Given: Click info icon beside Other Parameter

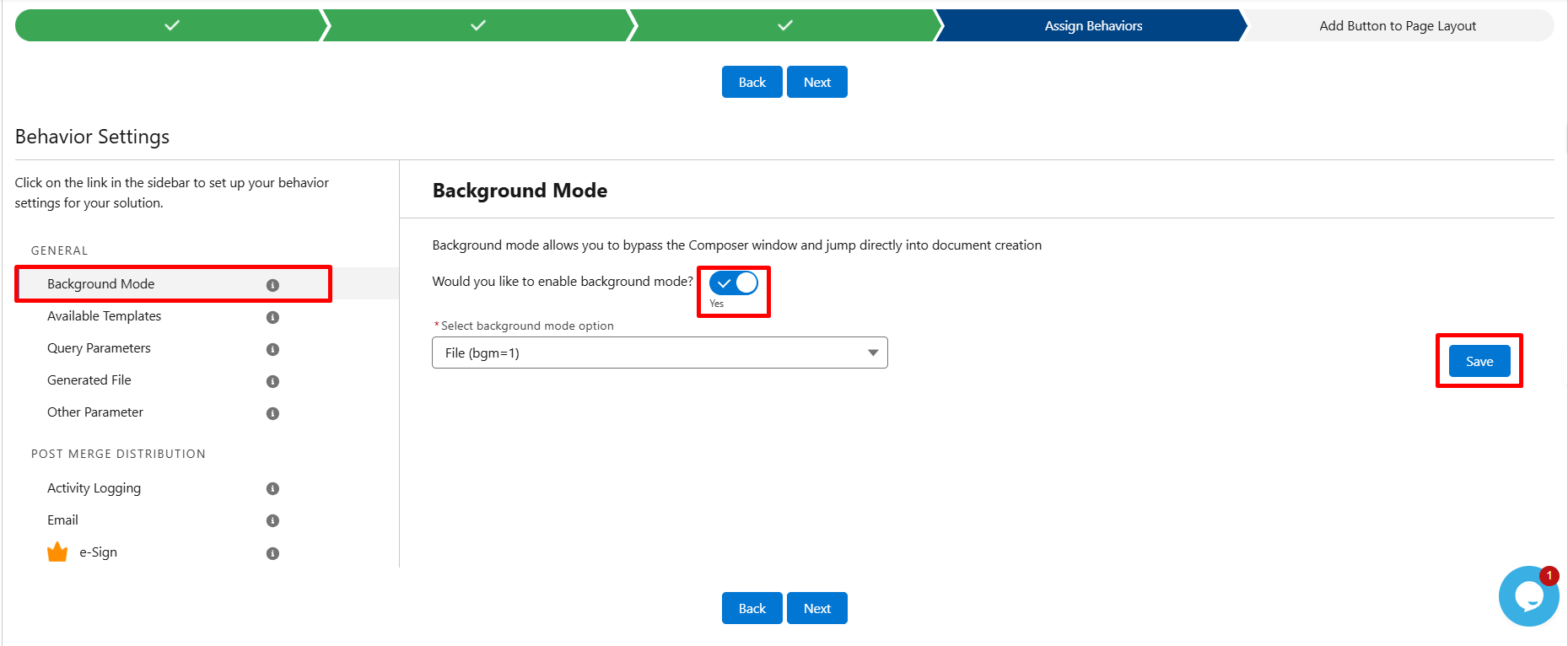Looking at the screenshot, I should tap(272, 413).
